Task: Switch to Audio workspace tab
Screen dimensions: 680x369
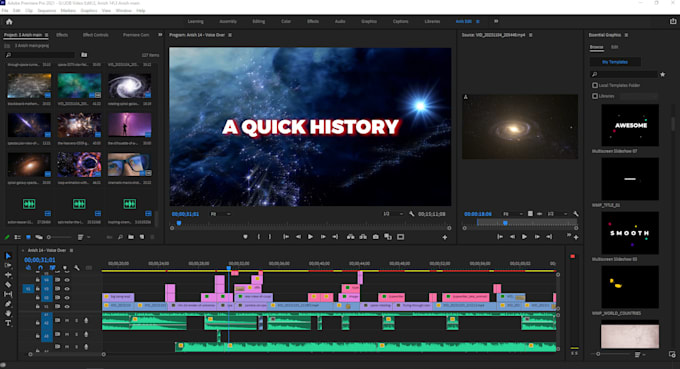Action: 340,21
